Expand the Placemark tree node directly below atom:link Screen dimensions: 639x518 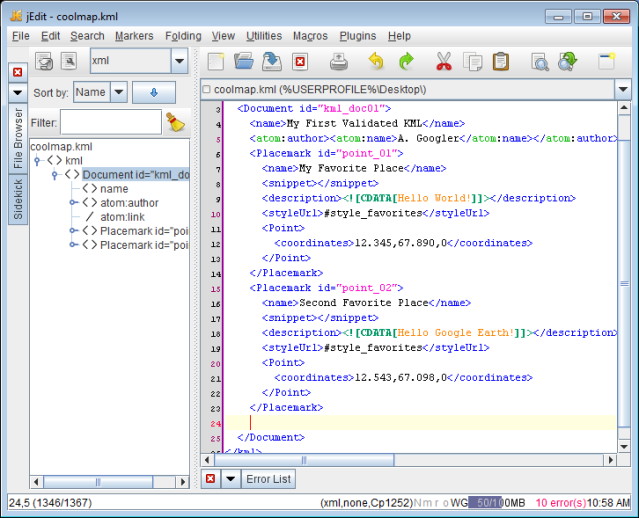coord(73,231)
